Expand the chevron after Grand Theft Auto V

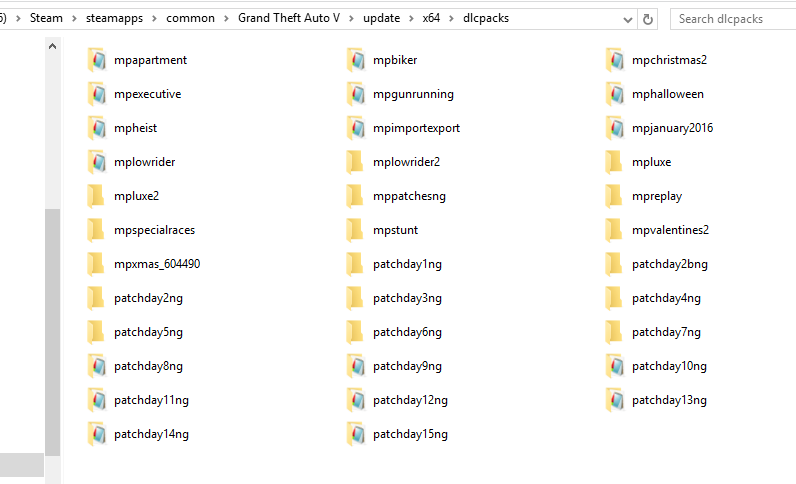[x=351, y=19]
